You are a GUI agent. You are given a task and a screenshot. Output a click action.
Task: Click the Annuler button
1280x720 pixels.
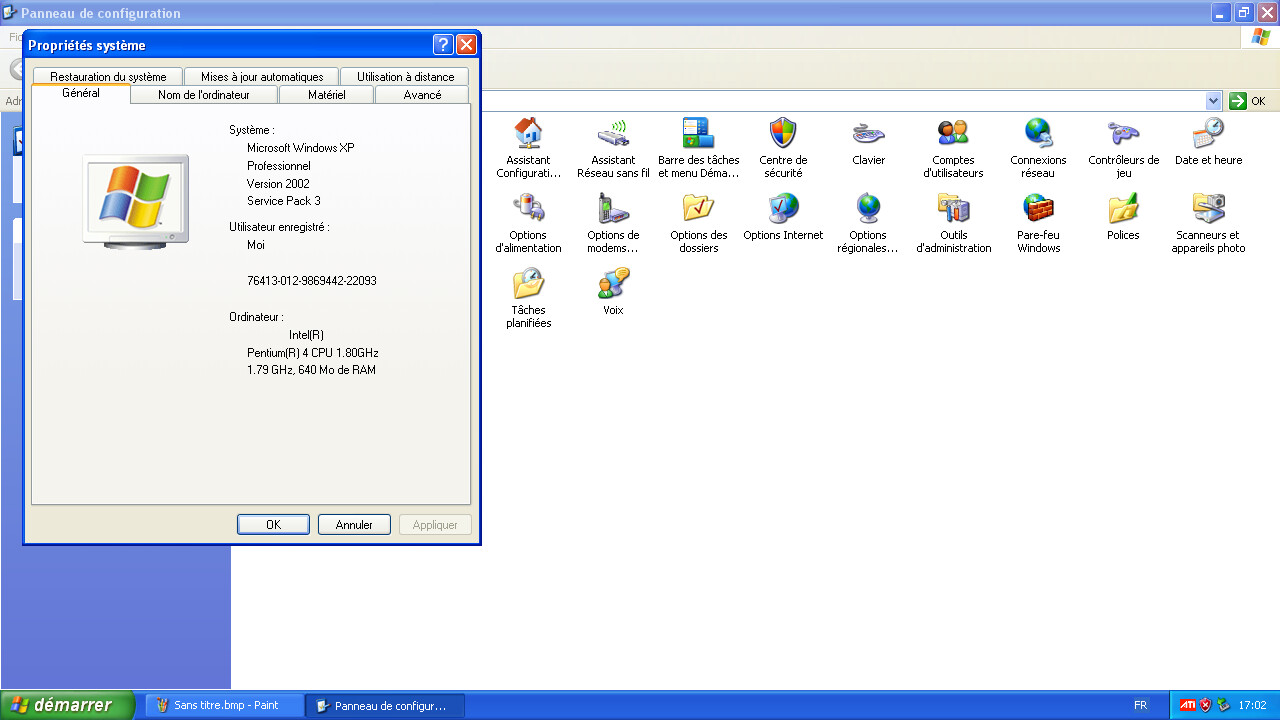(354, 525)
